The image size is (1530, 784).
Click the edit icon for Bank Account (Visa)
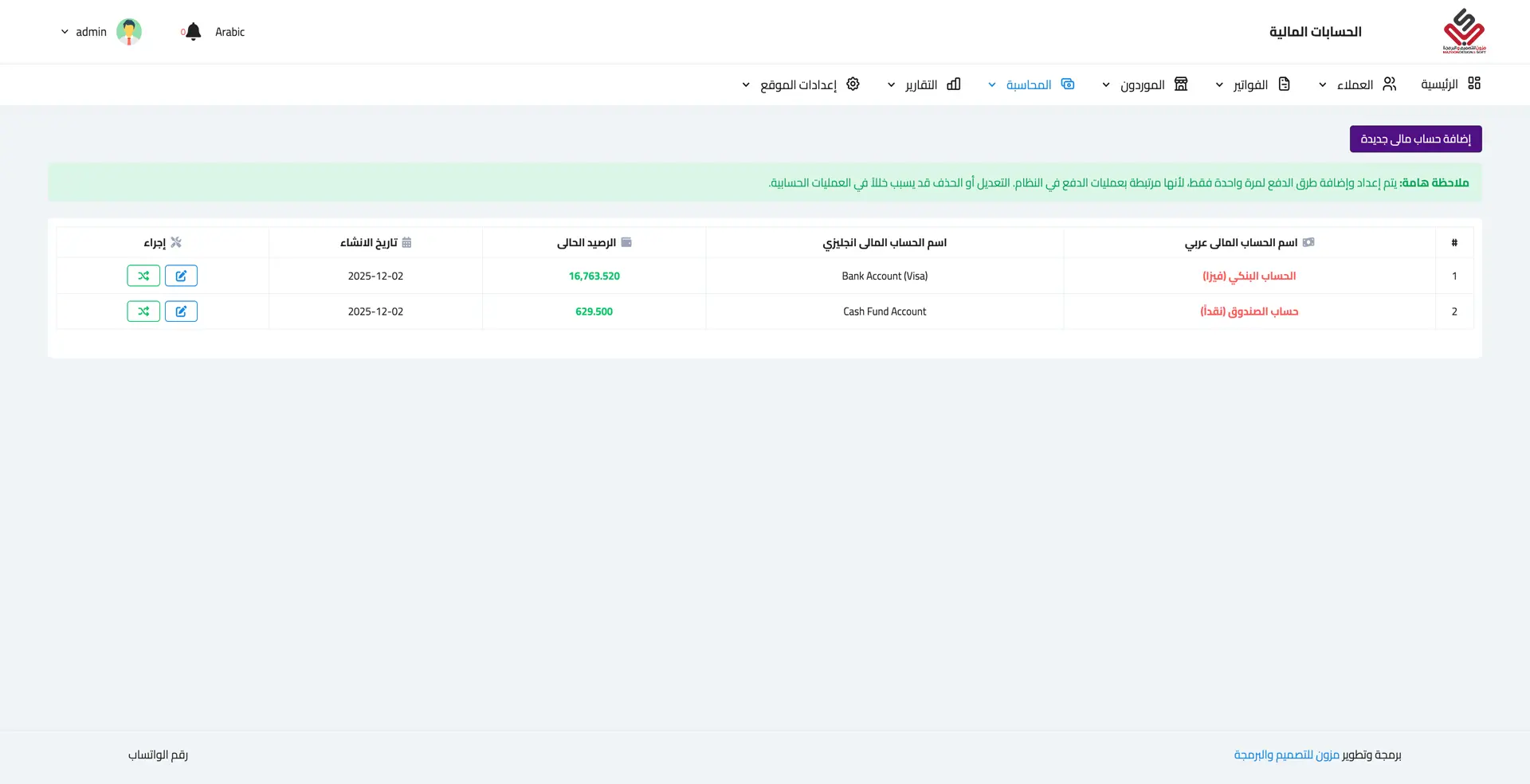(181, 276)
